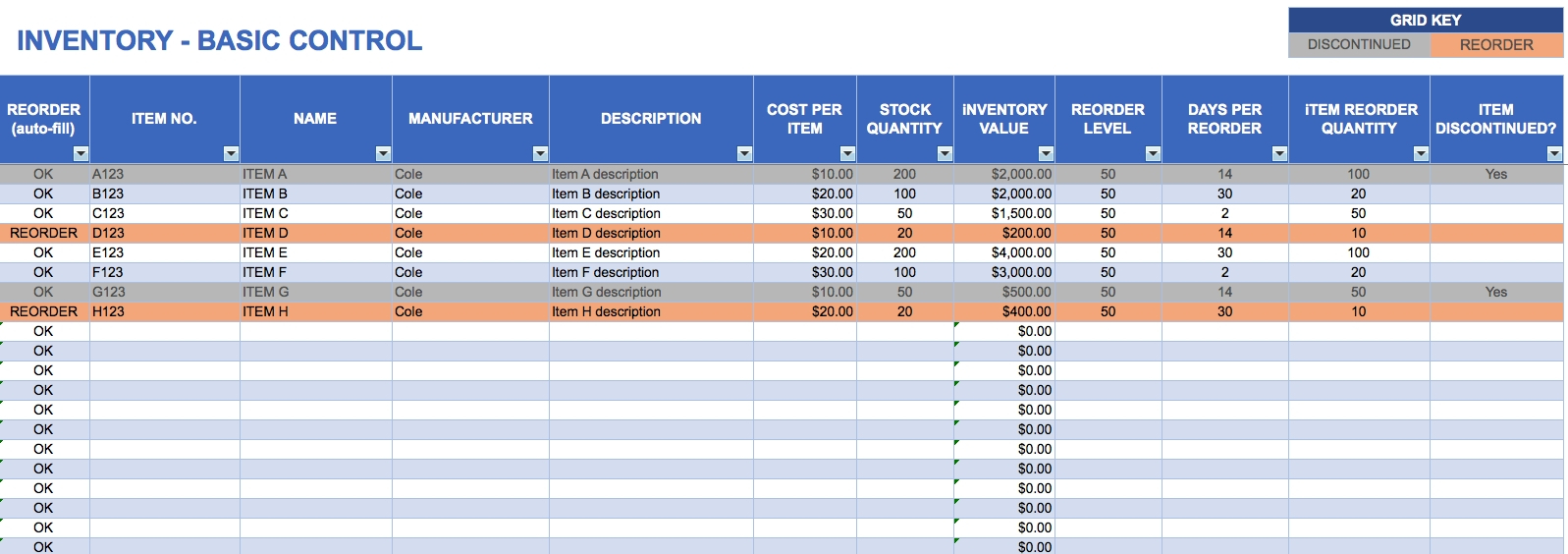The height and width of the screenshot is (554, 1568).
Task: Open the ITEM NO. column filter arrow
Action: tap(231, 153)
